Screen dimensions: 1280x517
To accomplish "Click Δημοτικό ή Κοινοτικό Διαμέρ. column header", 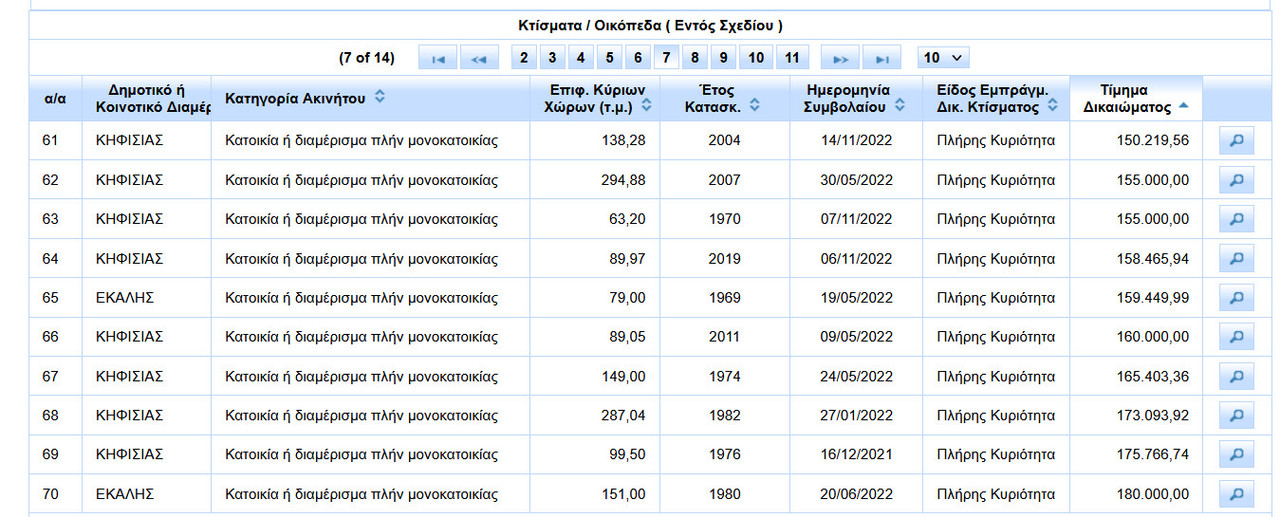I will click(147, 98).
